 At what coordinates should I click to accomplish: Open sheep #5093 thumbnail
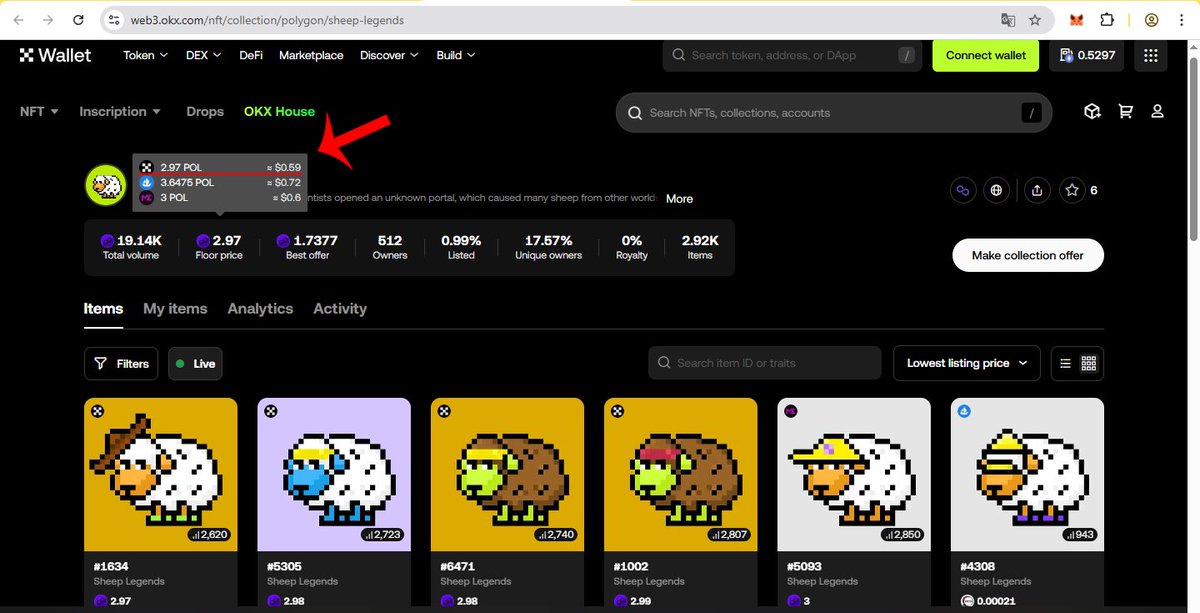point(854,473)
